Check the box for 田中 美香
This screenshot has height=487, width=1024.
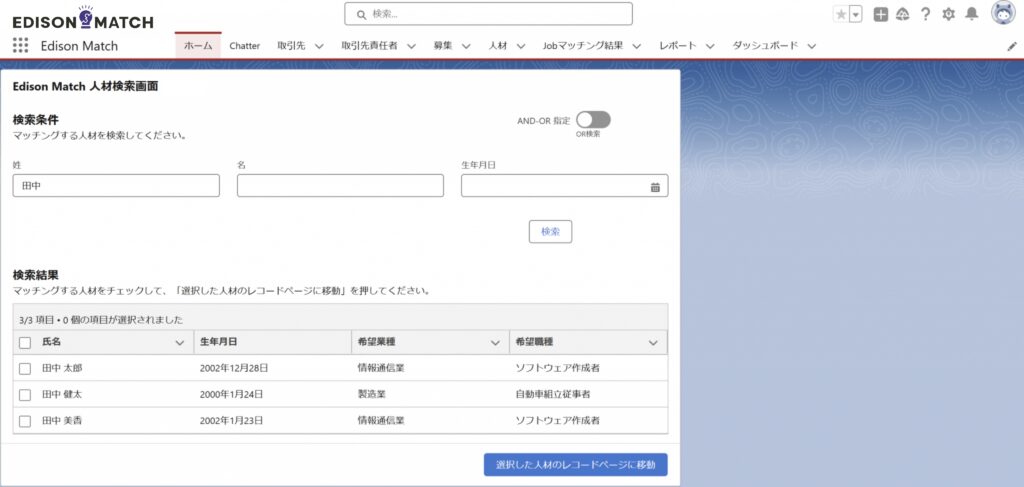click(25, 421)
